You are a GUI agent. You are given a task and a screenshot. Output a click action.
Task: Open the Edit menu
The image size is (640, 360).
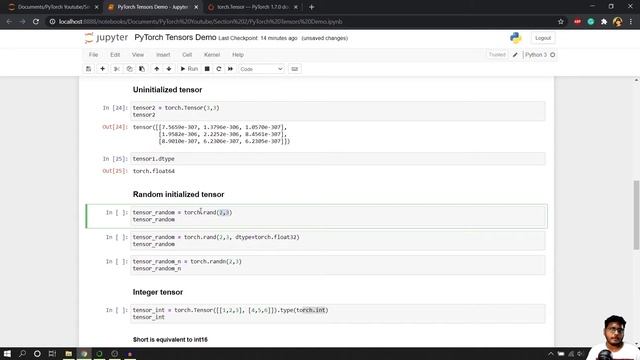115,55
